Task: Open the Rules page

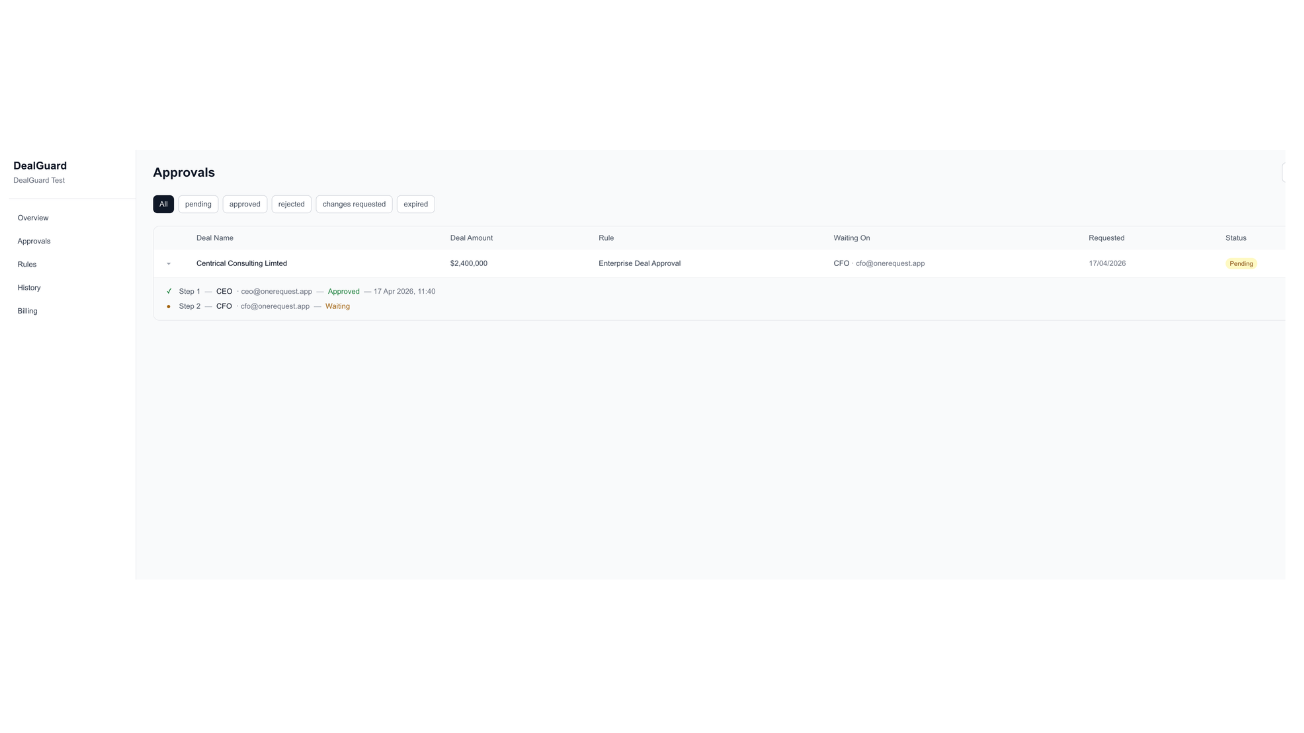Action: pyautogui.click(x=27, y=264)
